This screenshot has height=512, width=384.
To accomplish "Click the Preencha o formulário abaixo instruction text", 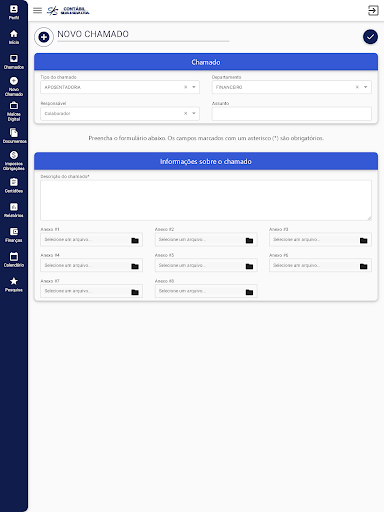I will click(206, 138).
